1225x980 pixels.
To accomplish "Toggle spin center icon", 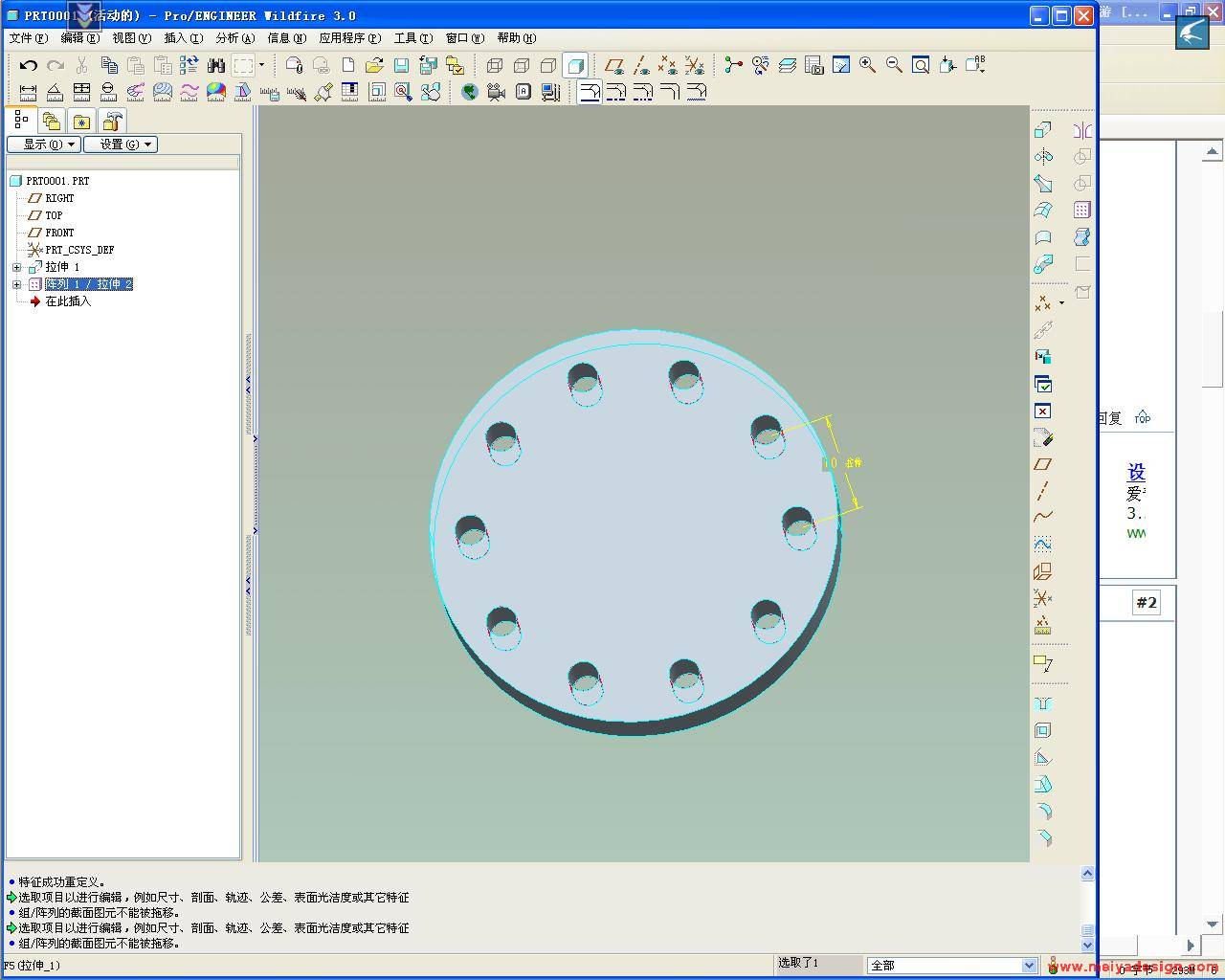I will (733, 65).
